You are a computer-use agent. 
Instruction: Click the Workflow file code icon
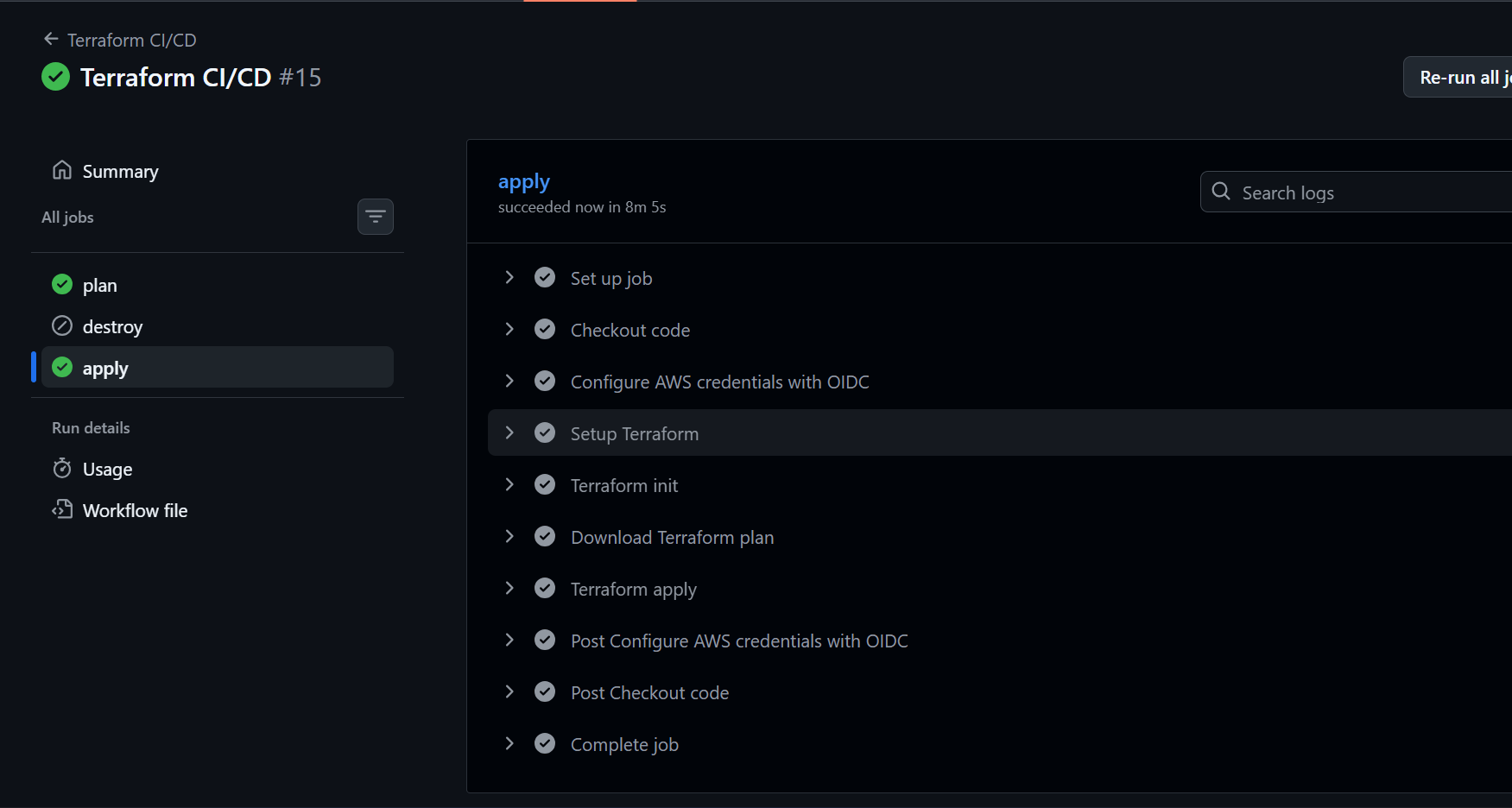(x=62, y=509)
